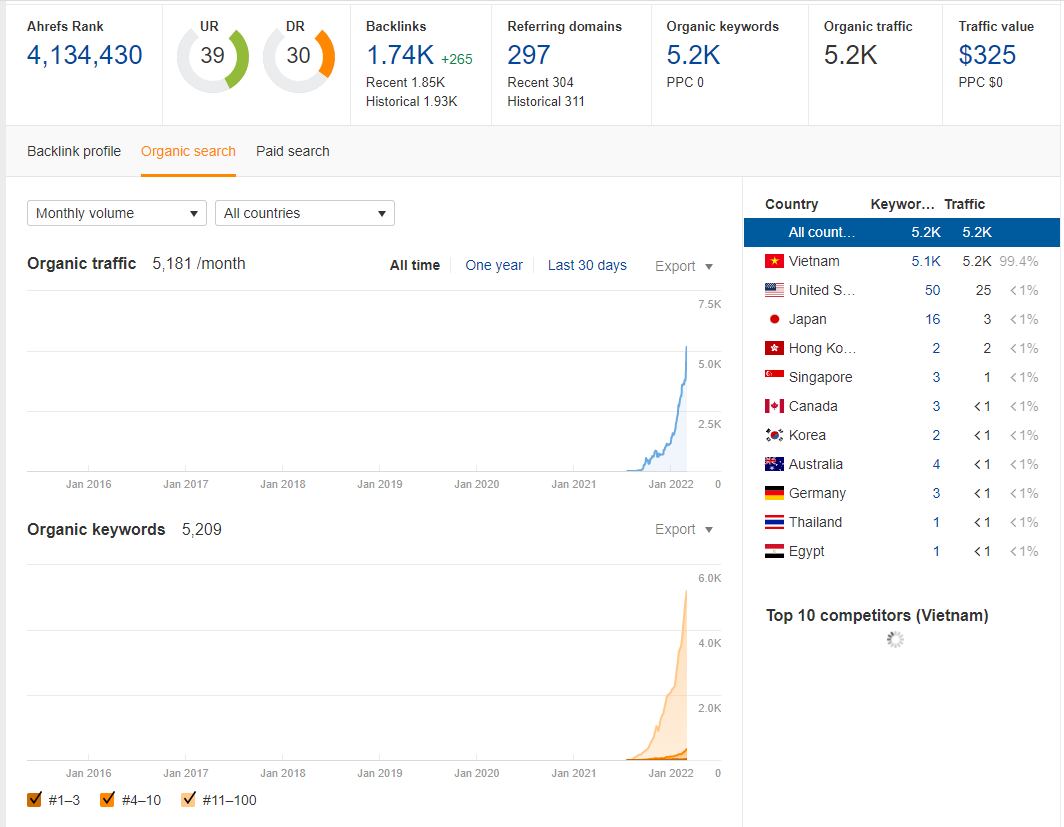The image size is (1064, 827).
Task: Click the Canada flag icon
Action: click(773, 406)
